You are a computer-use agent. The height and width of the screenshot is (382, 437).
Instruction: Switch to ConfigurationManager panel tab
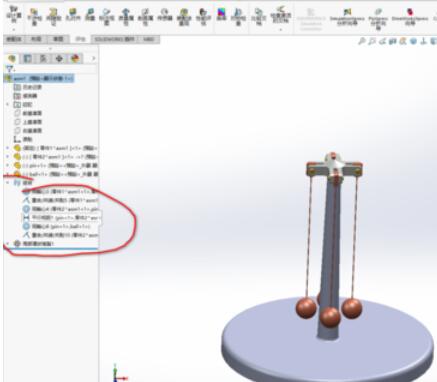[43, 59]
